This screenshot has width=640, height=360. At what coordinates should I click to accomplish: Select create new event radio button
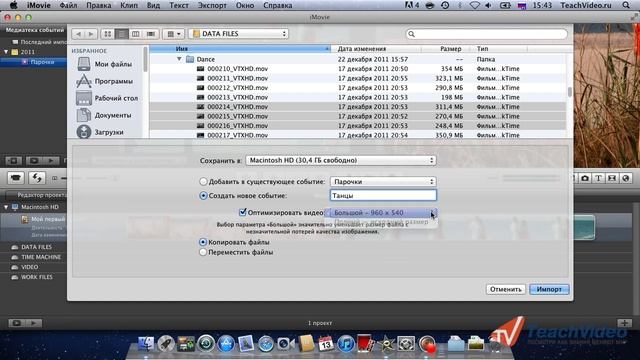click(203, 196)
